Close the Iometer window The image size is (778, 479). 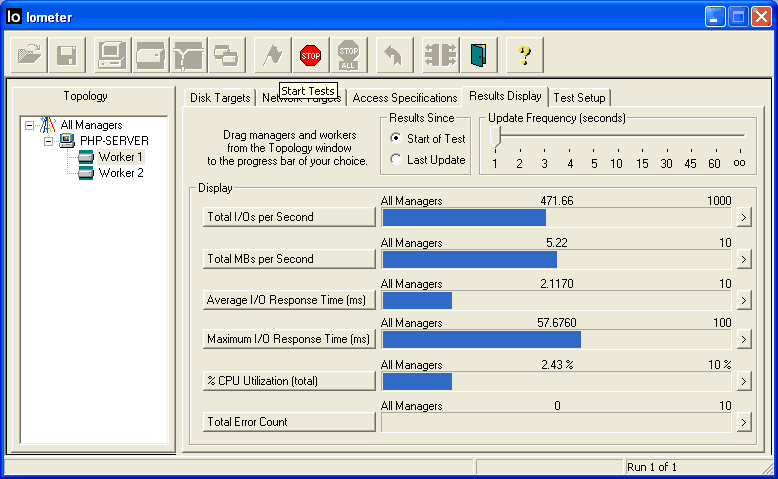(761, 17)
